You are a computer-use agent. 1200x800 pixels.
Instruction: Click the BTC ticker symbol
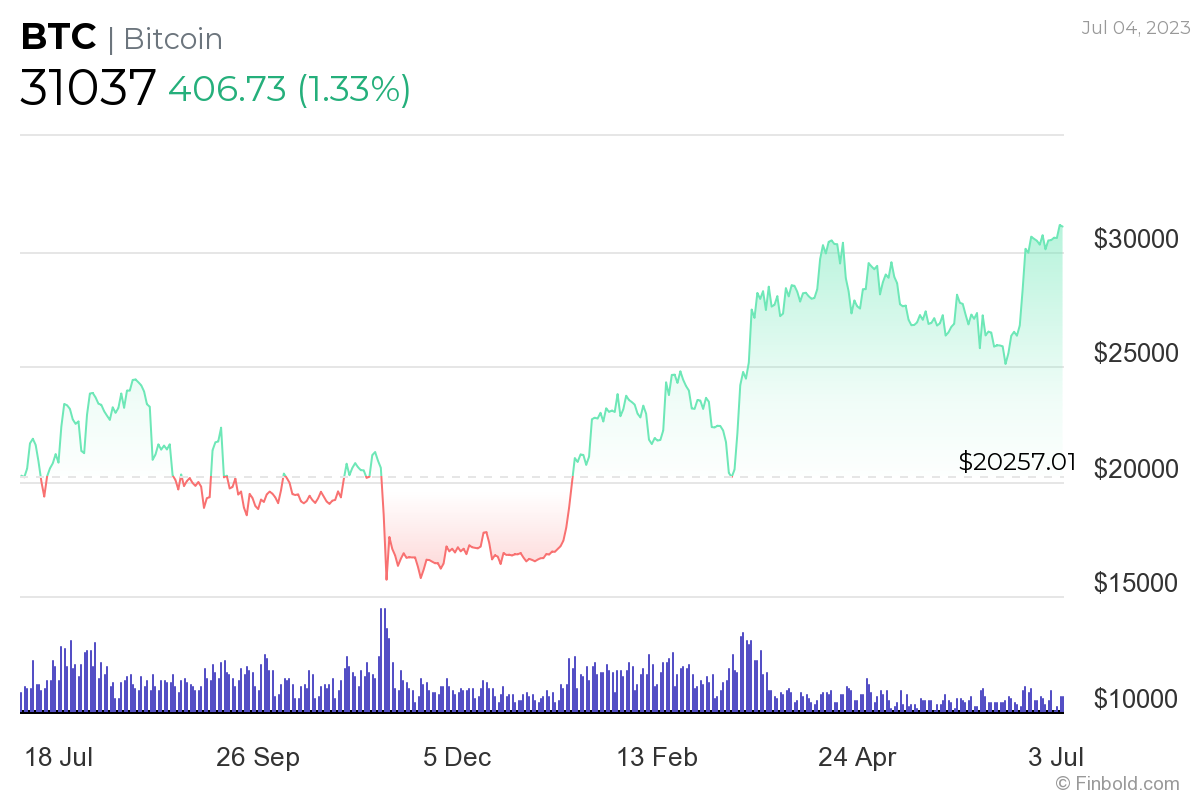coord(59,38)
